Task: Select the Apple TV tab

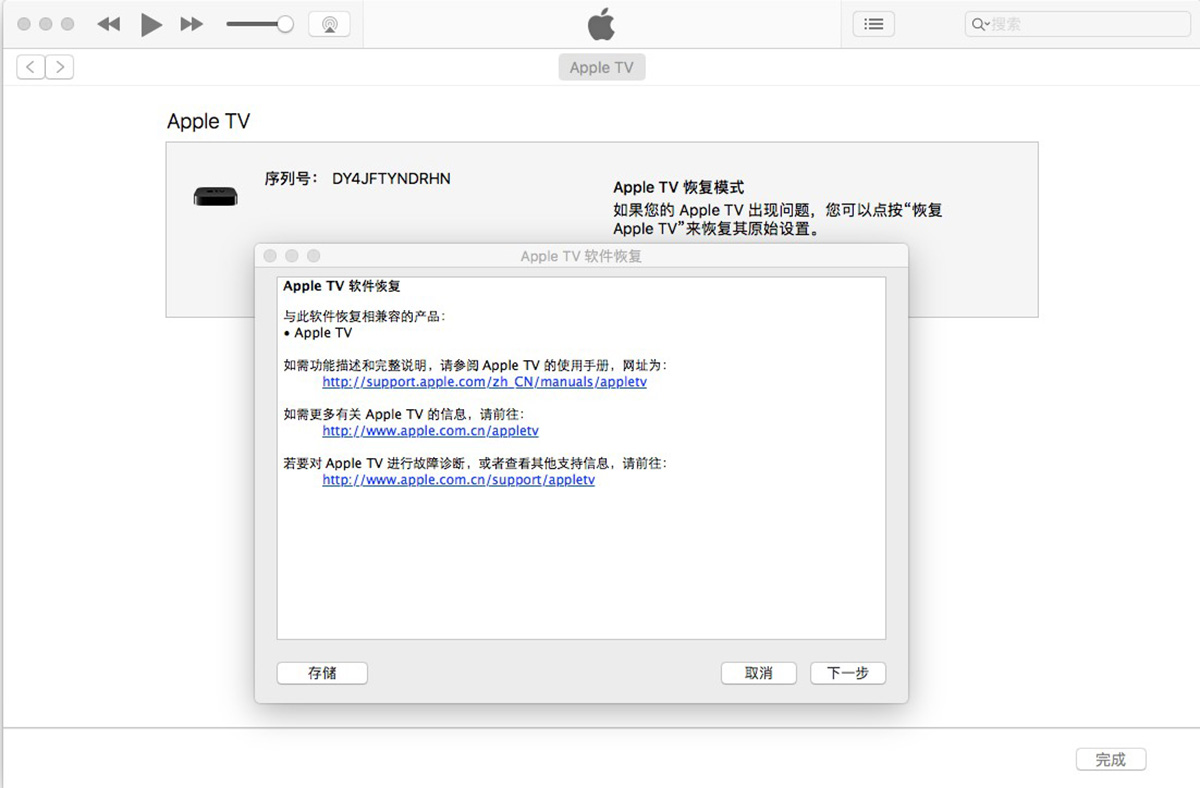Action: click(601, 67)
